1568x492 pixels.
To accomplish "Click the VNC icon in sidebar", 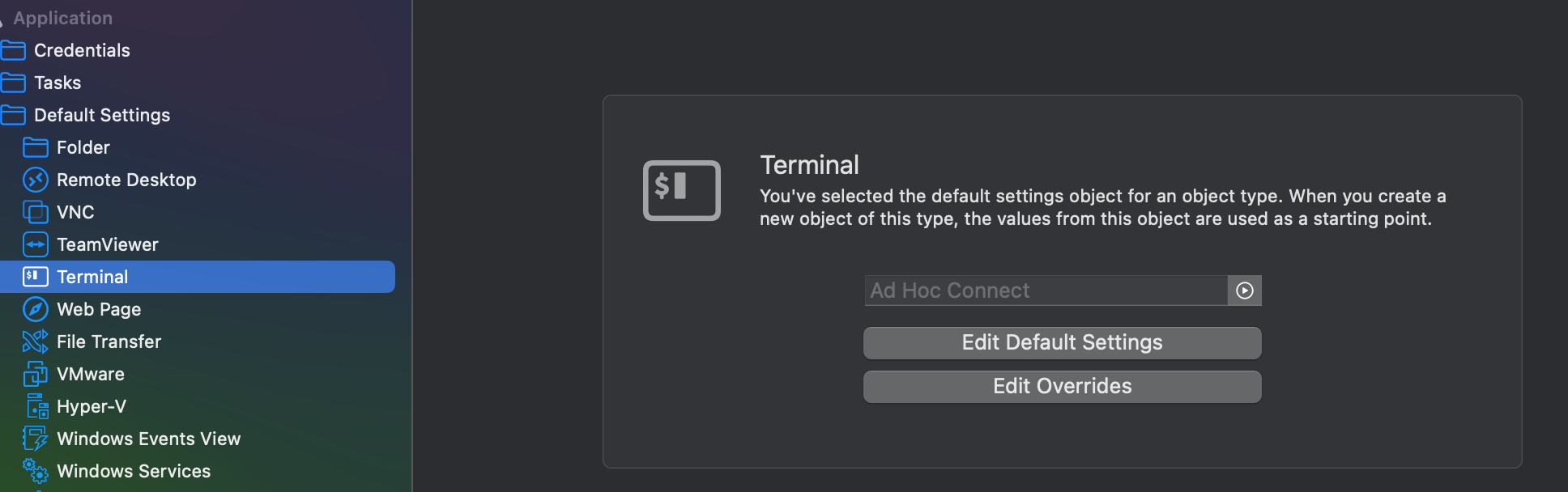I will click(x=36, y=212).
